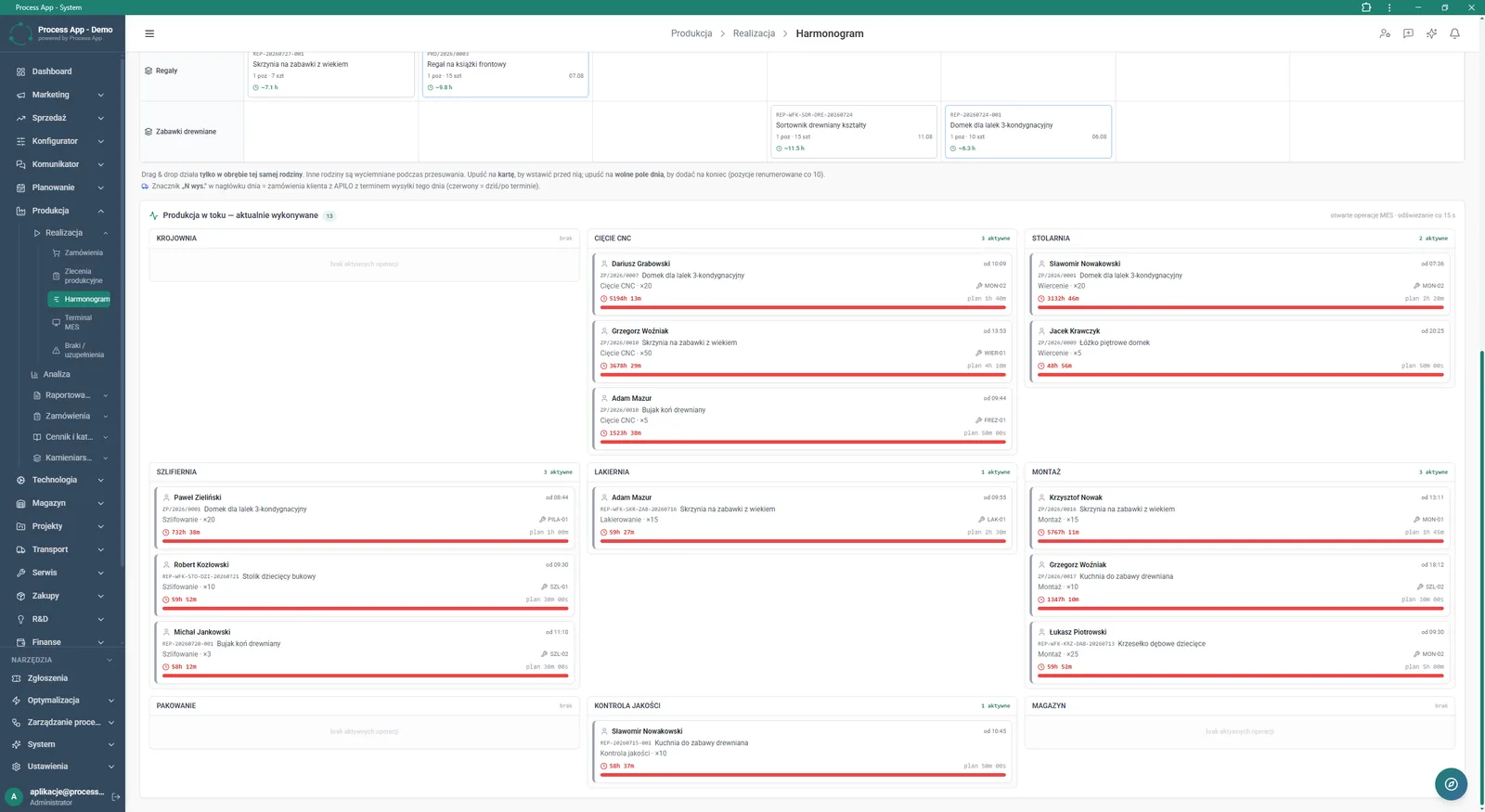
Task: Open Regał na książki frontowy card
Action: tap(505, 73)
